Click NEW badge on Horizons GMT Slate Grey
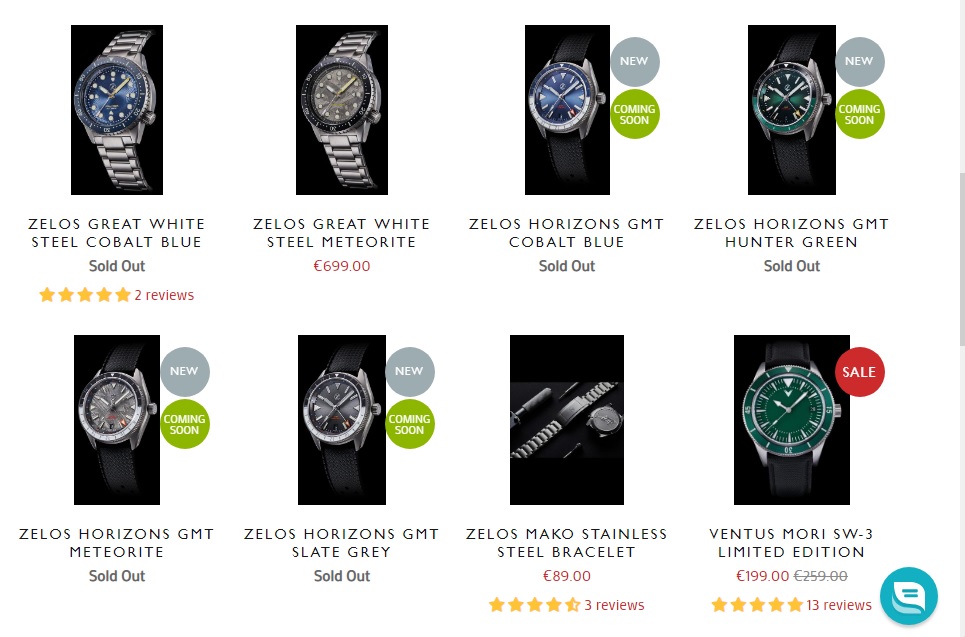 click(x=409, y=372)
